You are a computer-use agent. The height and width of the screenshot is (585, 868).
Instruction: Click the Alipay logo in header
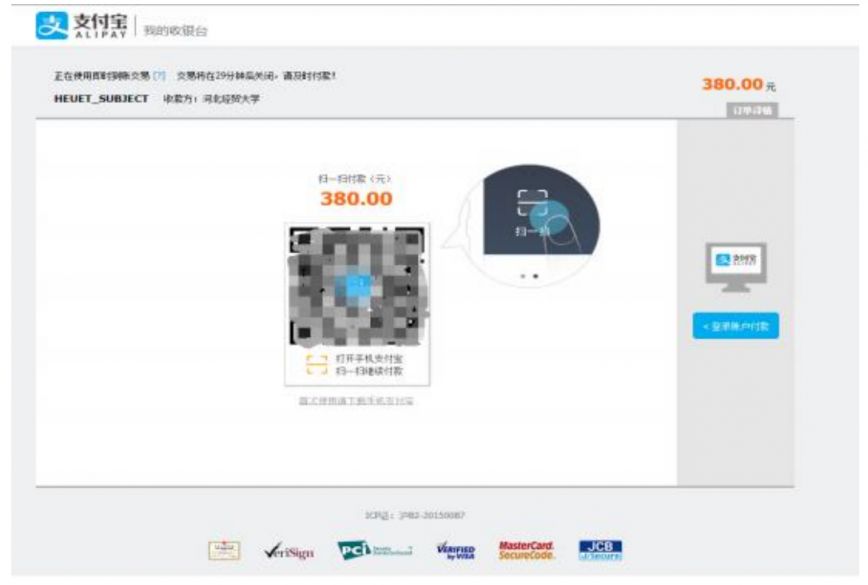click(x=81, y=25)
